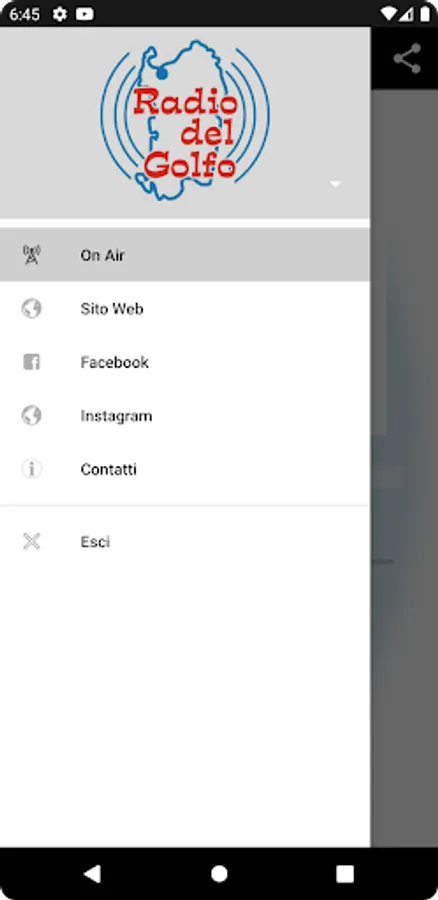Screen dimensions: 438x900
Task: Tap the globe icon beside Sito Web
Action: (32, 308)
